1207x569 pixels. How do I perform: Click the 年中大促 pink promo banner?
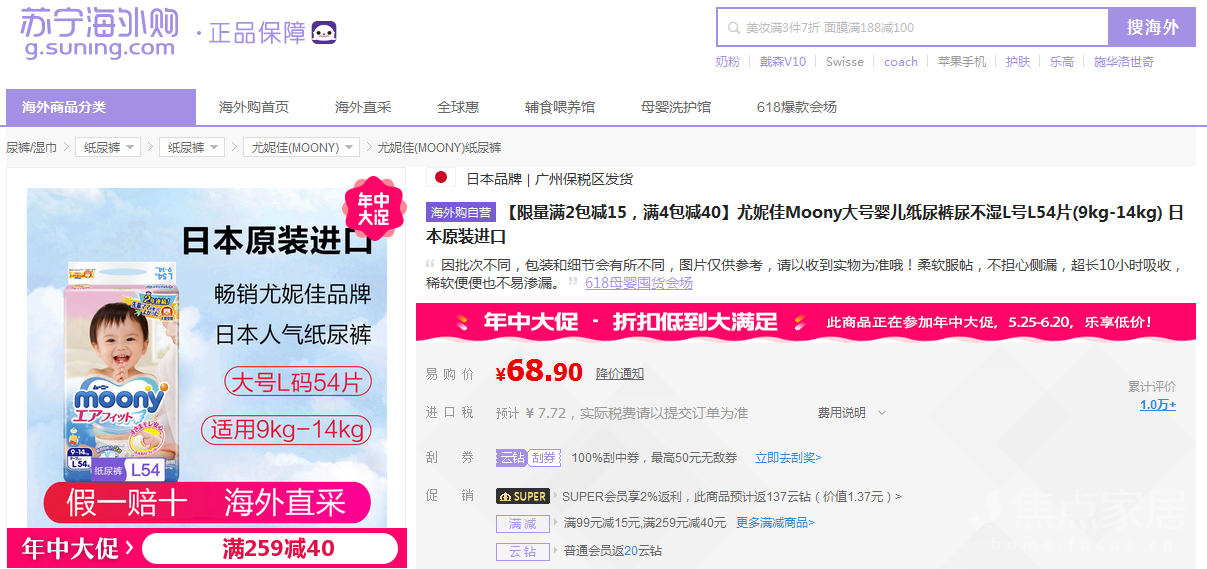[x=806, y=322]
